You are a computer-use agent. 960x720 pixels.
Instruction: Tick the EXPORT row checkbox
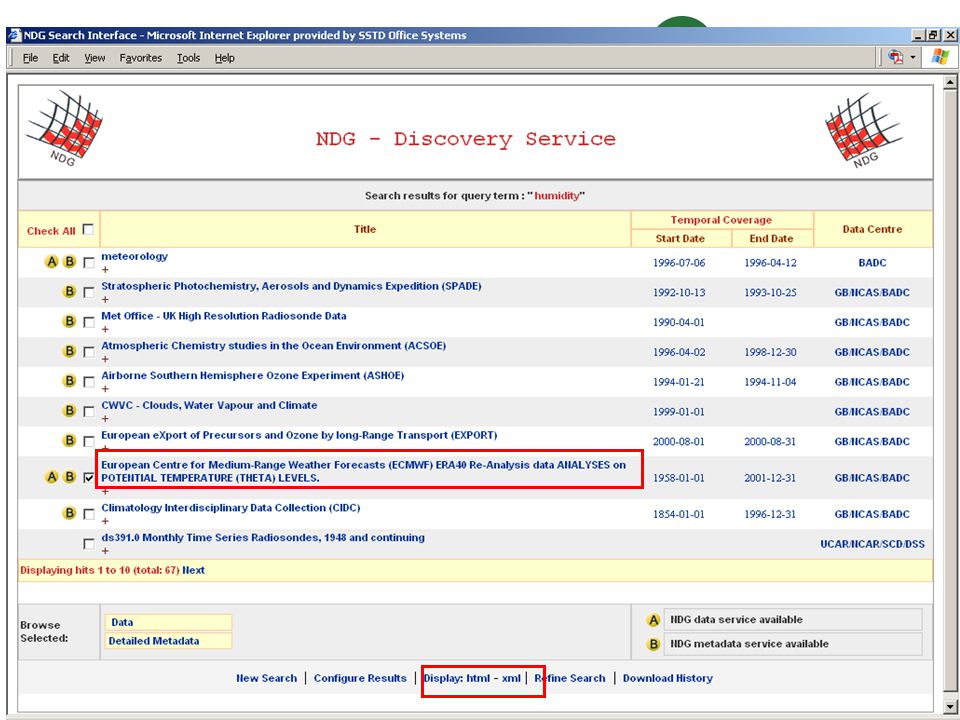click(89, 441)
